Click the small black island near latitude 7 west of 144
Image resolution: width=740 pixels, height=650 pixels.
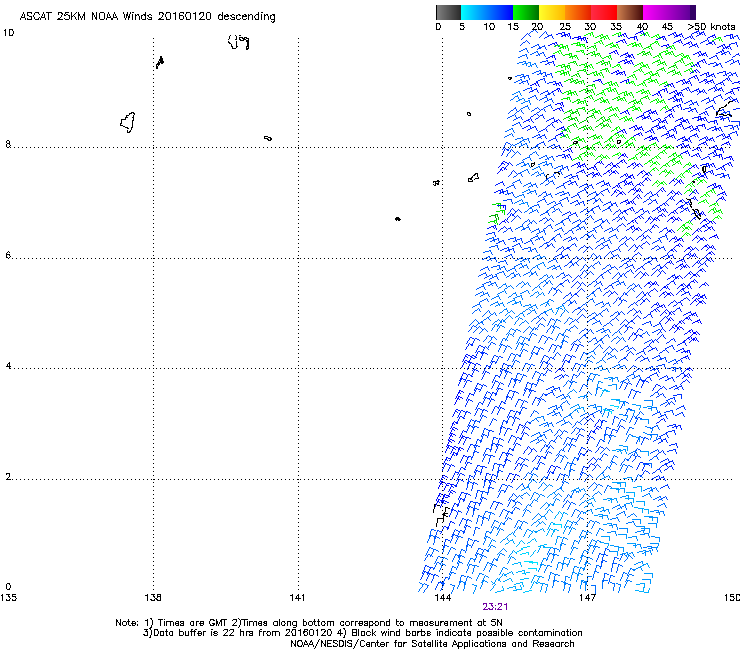coord(398,219)
